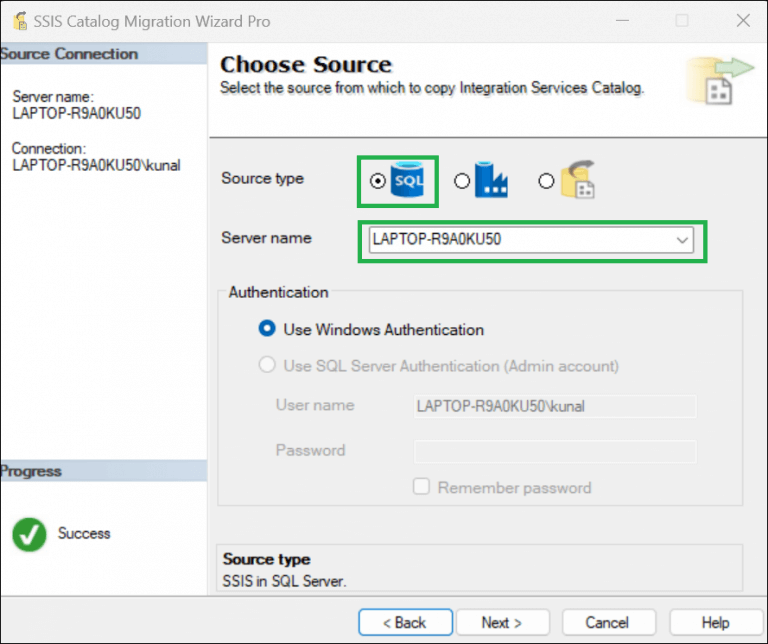Screen dimensions: 768x644
Task: Pick the file system package source icon
Action: click(x=578, y=180)
